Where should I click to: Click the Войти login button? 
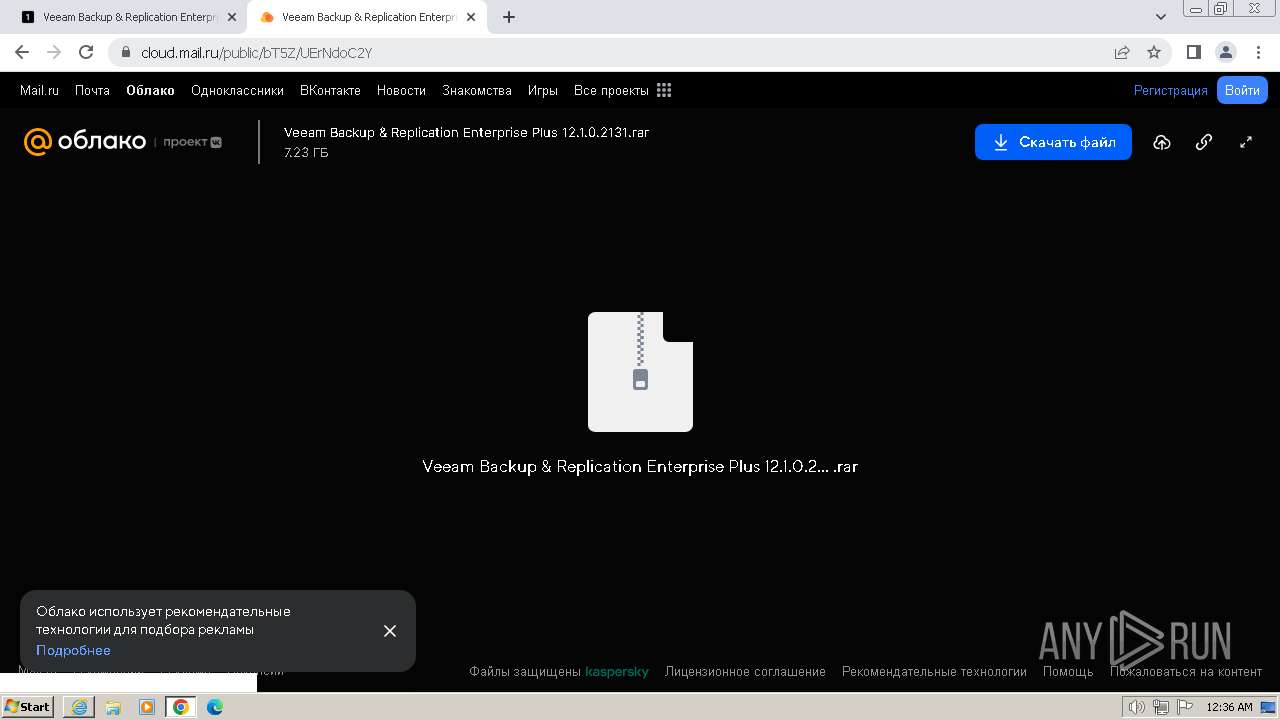(x=1242, y=90)
